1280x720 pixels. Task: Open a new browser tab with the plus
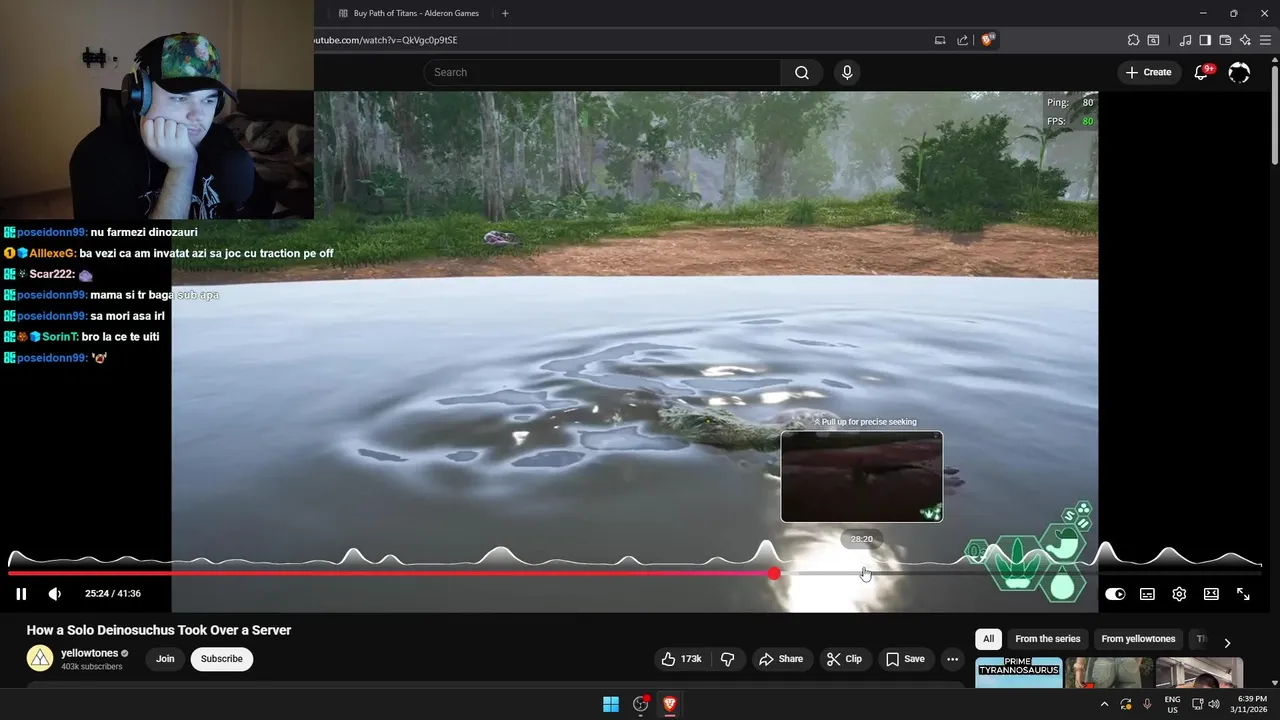coord(505,13)
